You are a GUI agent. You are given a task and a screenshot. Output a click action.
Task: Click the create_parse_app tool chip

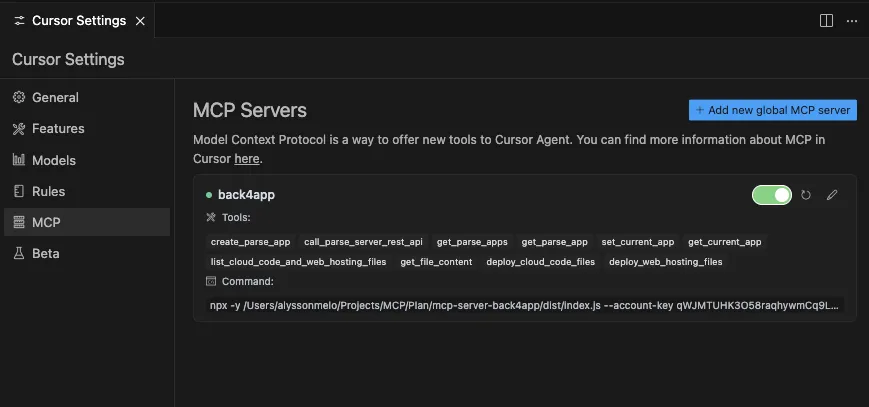click(x=251, y=242)
